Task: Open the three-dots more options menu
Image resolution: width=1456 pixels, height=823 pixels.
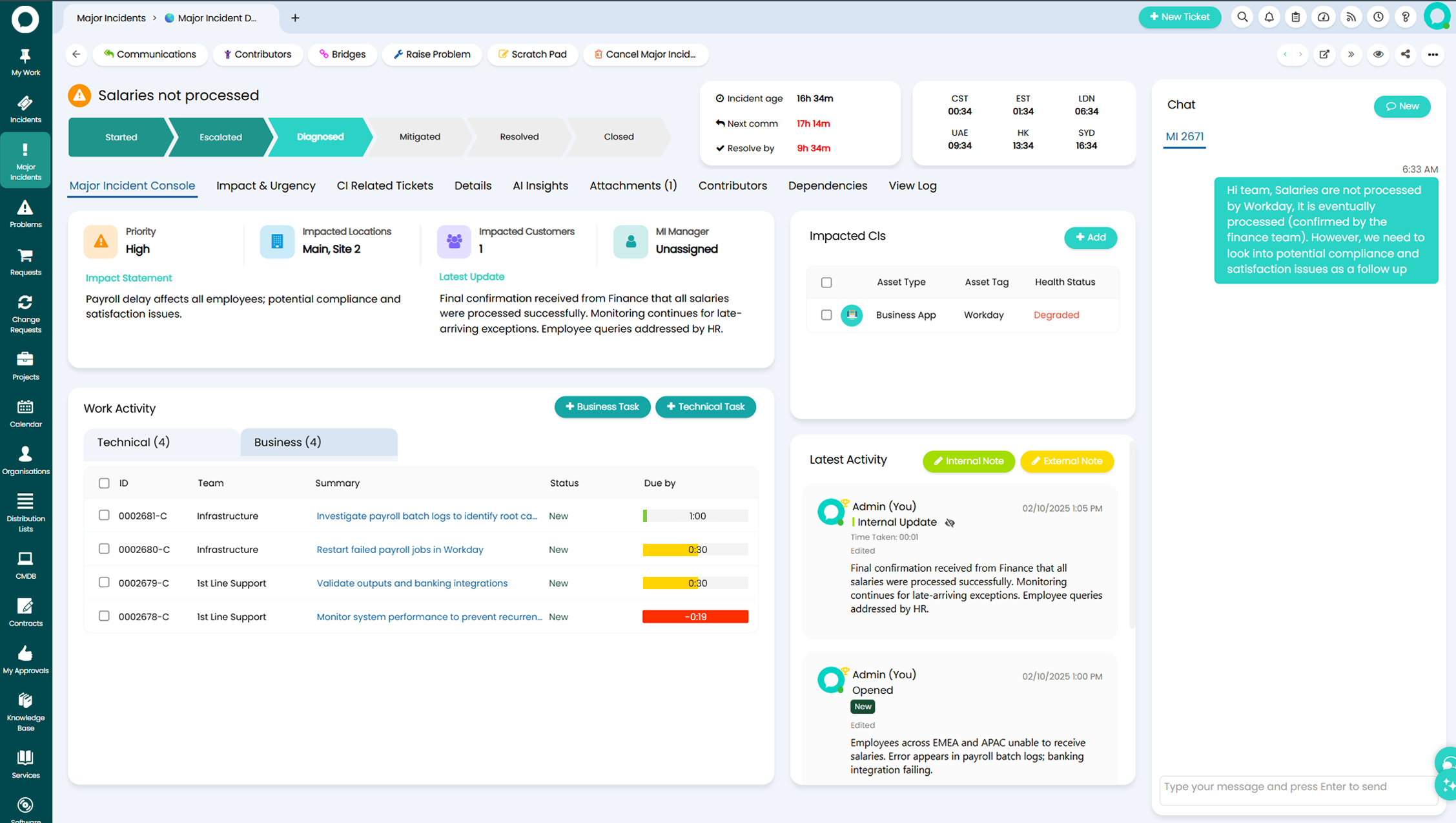Action: 1433,54
